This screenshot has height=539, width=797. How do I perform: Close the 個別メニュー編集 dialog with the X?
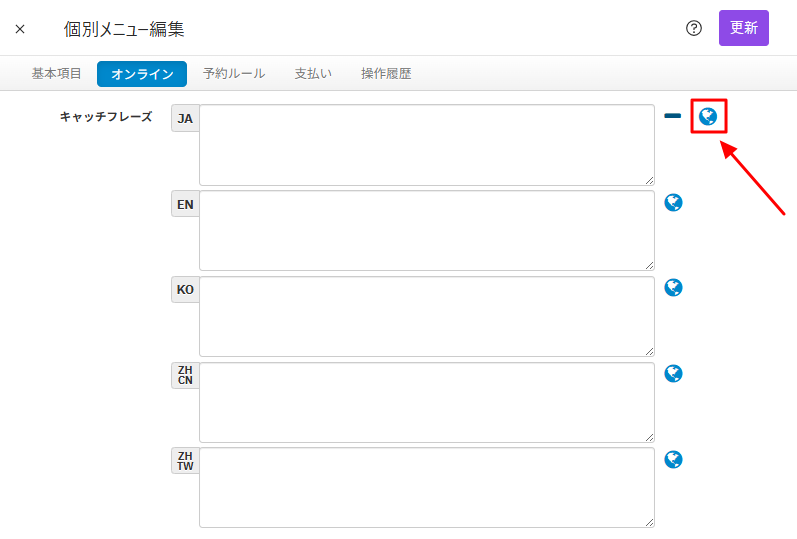(x=20, y=29)
